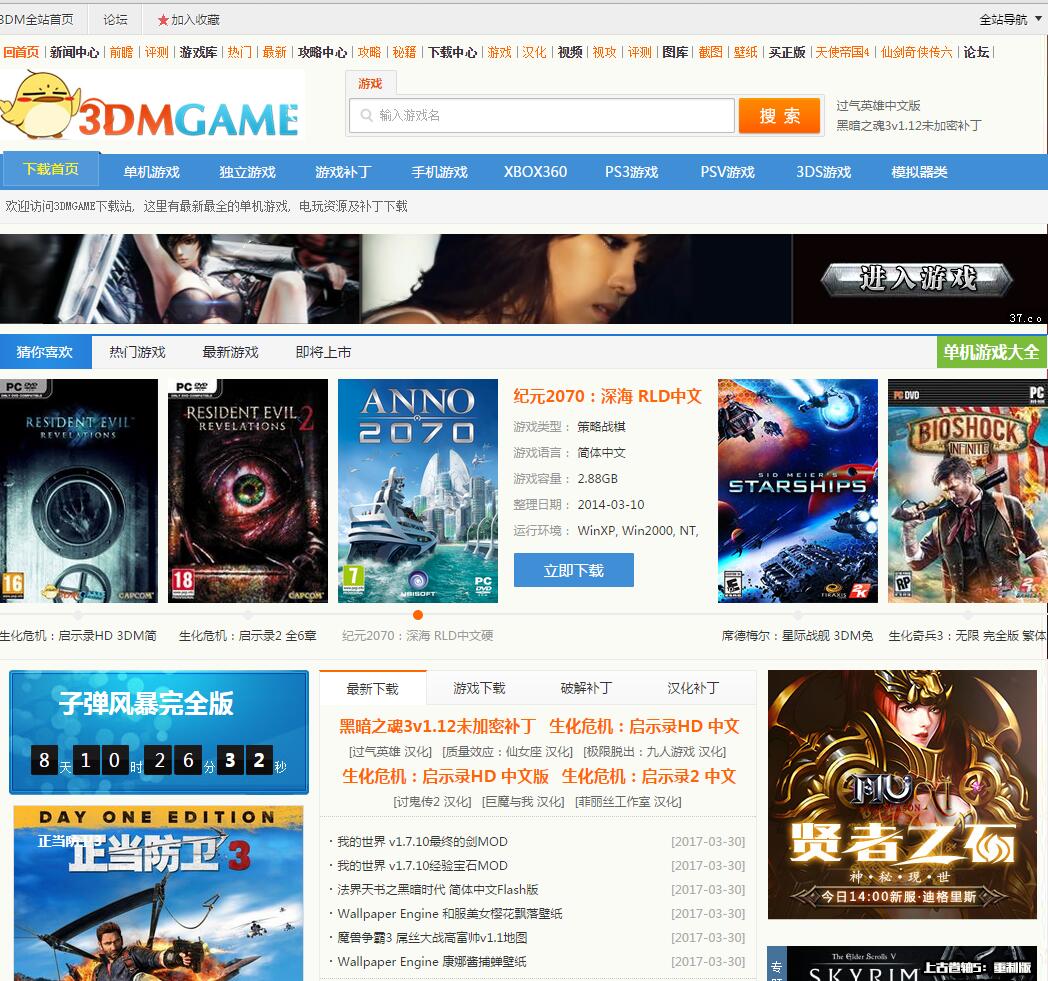The image size is (1048, 981).
Task: Click the 输入游戏名 search field
Action: [542, 115]
